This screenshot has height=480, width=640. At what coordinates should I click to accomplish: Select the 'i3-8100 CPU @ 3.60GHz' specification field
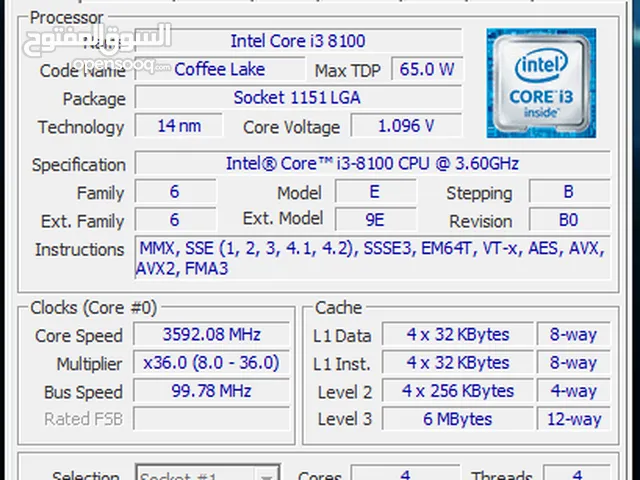(x=373, y=164)
